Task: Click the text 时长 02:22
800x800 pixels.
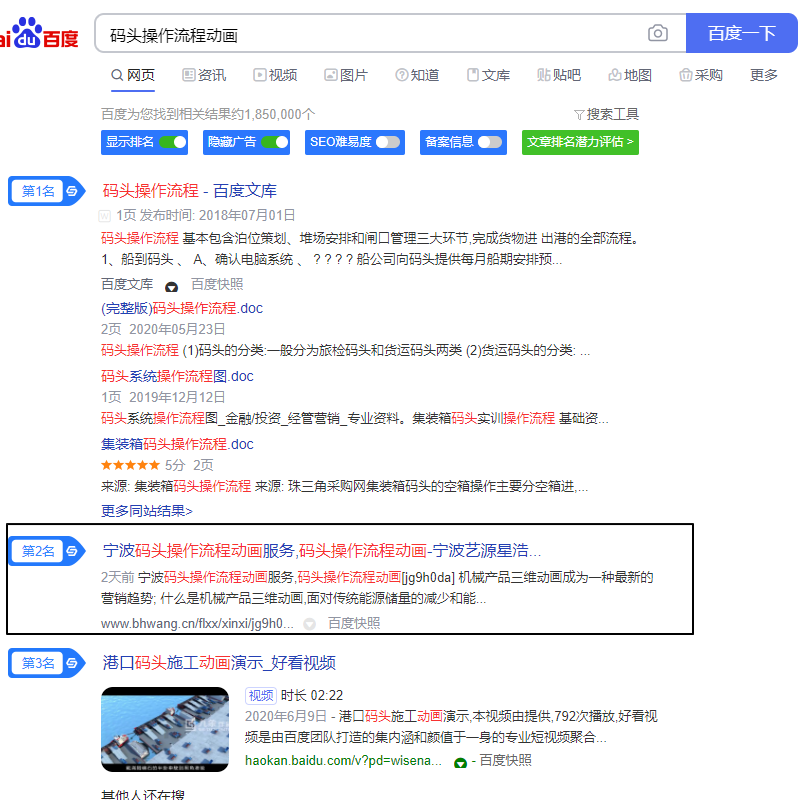Action: [312, 695]
